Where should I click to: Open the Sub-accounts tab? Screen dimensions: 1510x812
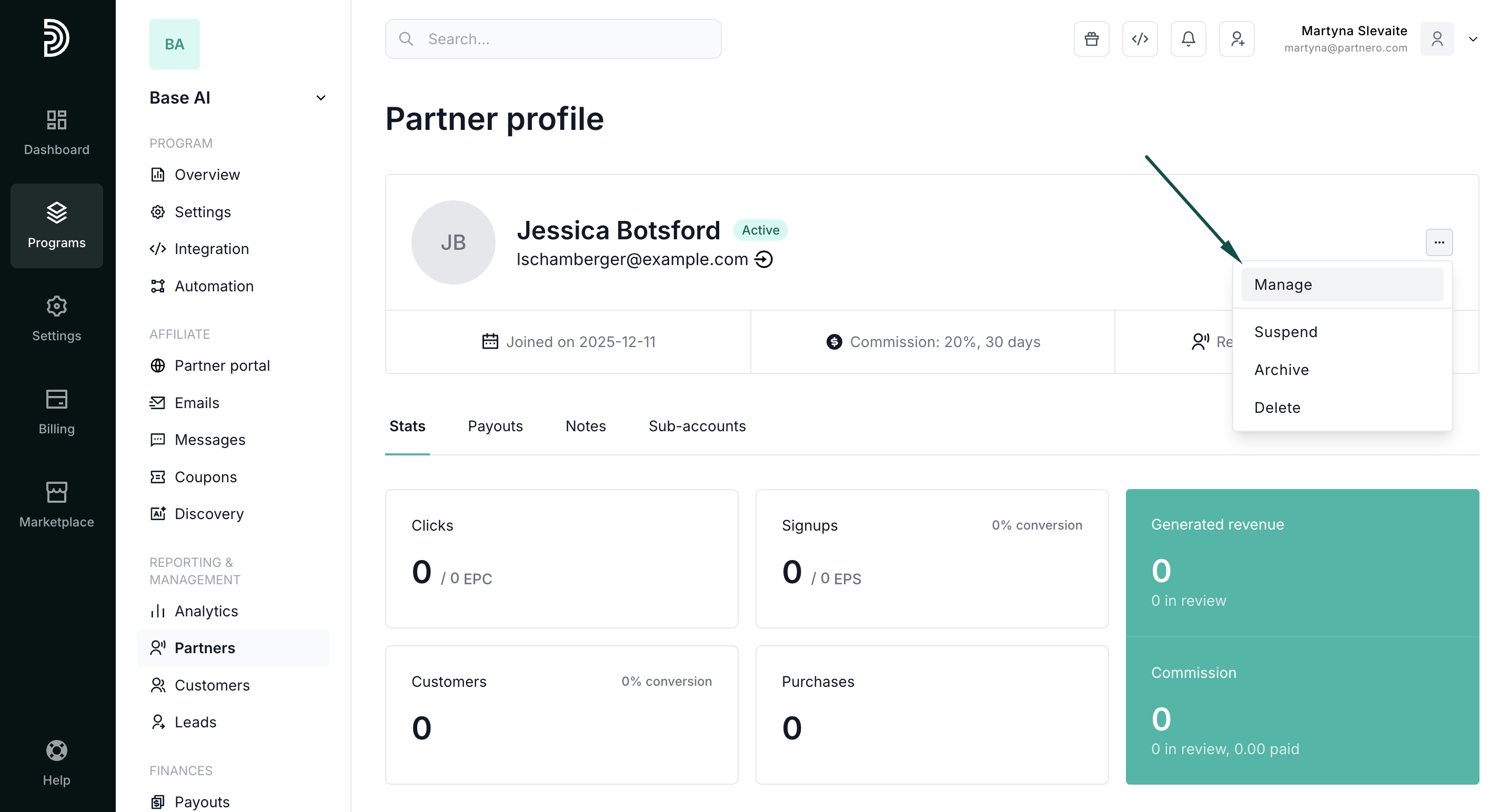coord(697,426)
